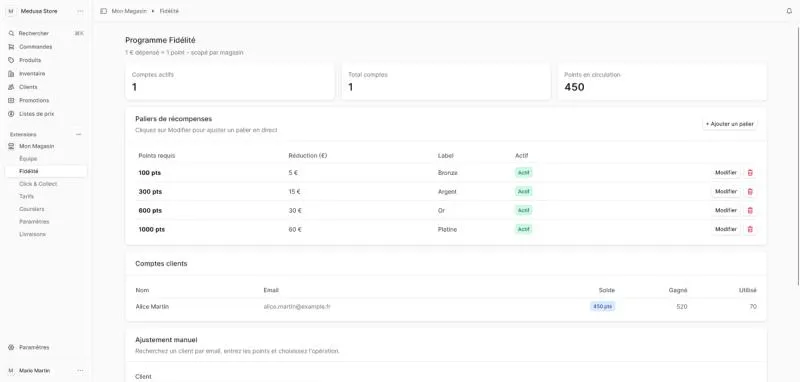Open Marie Martin user menu dots

pyautogui.click(x=80, y=371)
